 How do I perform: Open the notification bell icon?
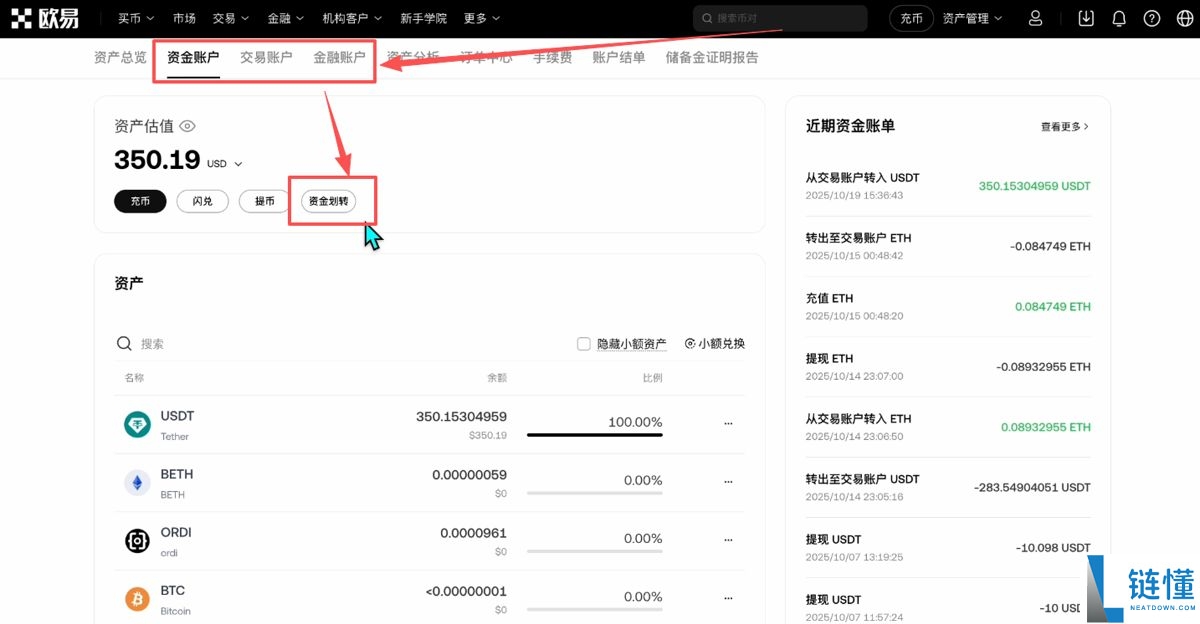(x=1118, y=17)
